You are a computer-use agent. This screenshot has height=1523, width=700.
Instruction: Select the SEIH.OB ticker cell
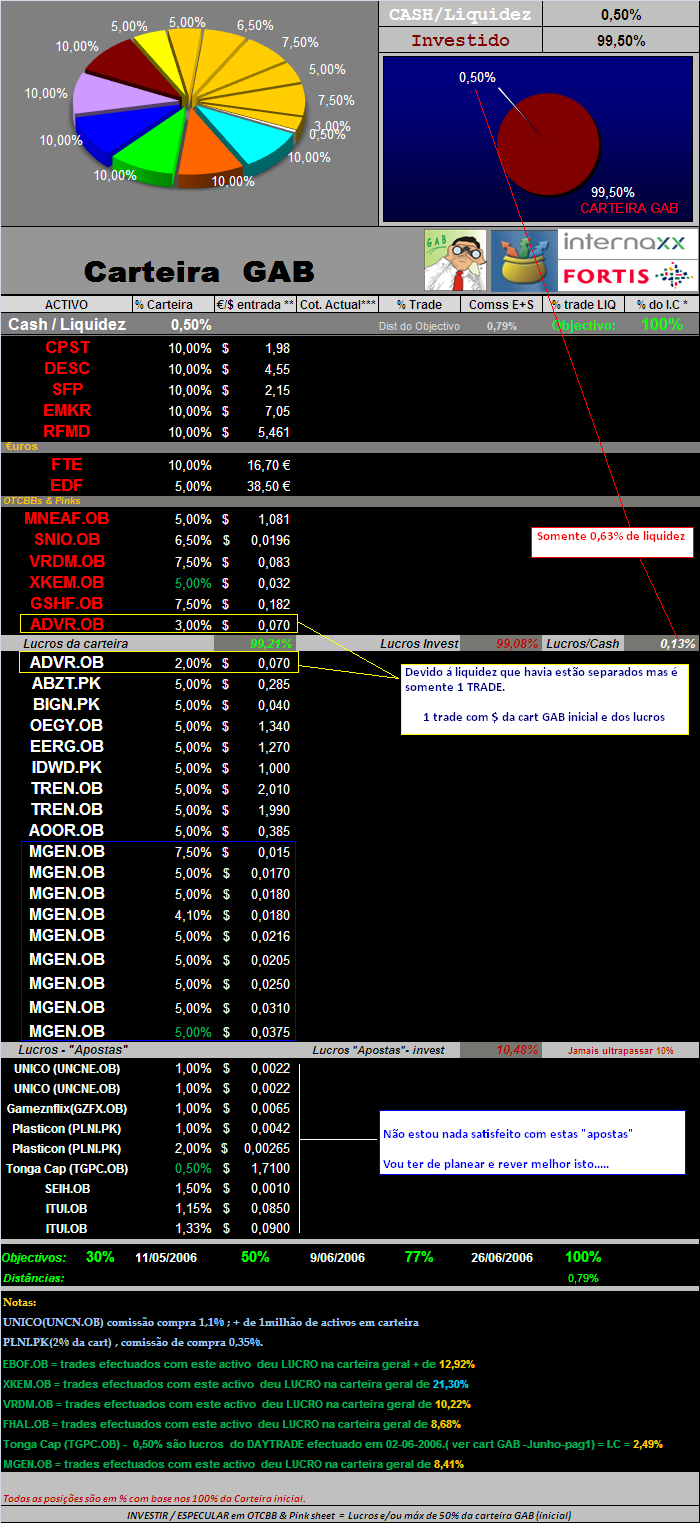[67, 1189]
